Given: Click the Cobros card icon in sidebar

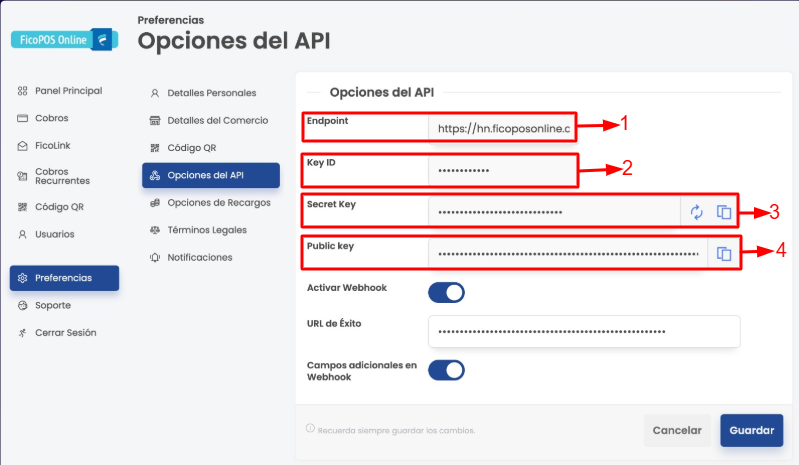Looking at the screenshot, I should 22,118.
